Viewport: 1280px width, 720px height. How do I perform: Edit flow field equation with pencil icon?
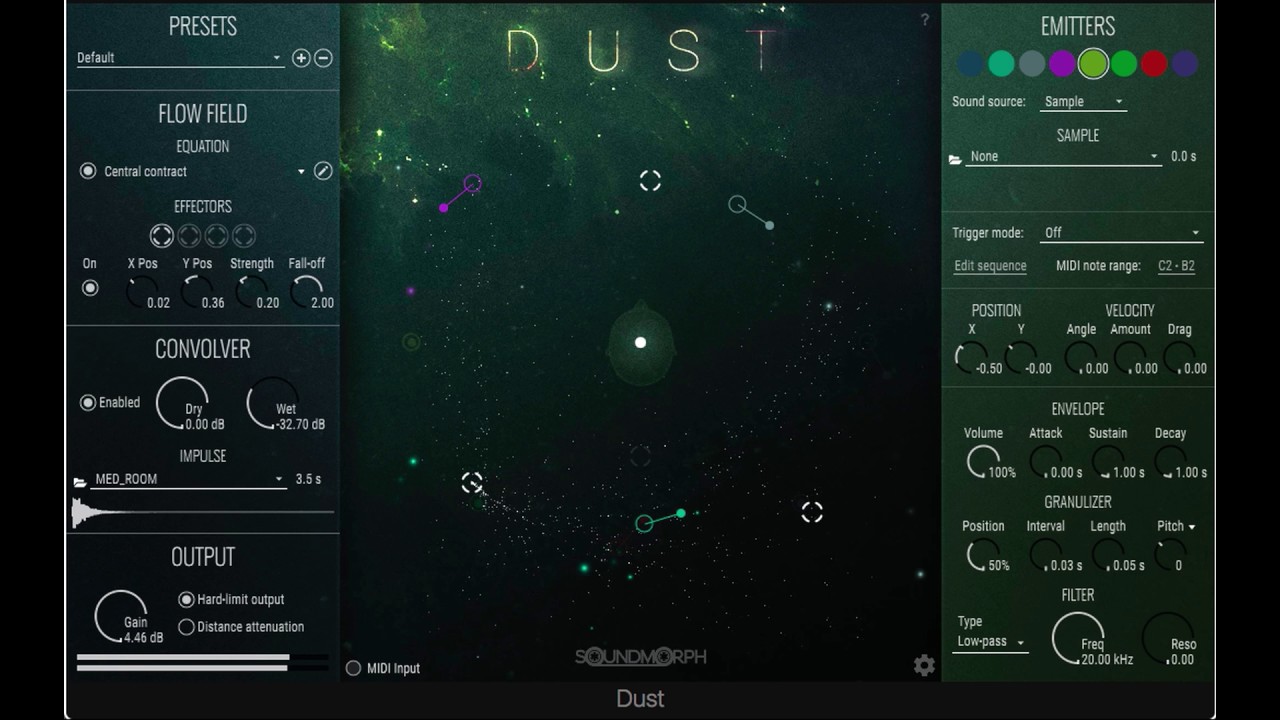tap(323, 171)
